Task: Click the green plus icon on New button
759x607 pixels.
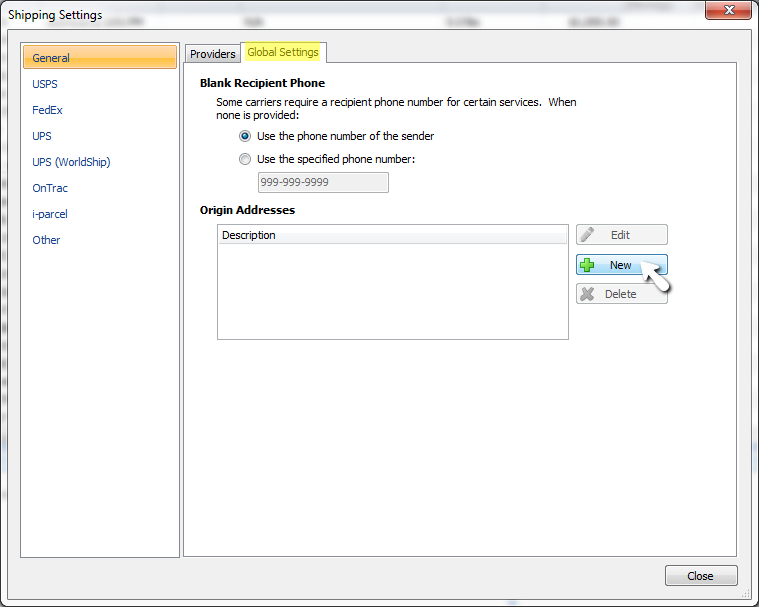Action: click(x=587, y=265)
